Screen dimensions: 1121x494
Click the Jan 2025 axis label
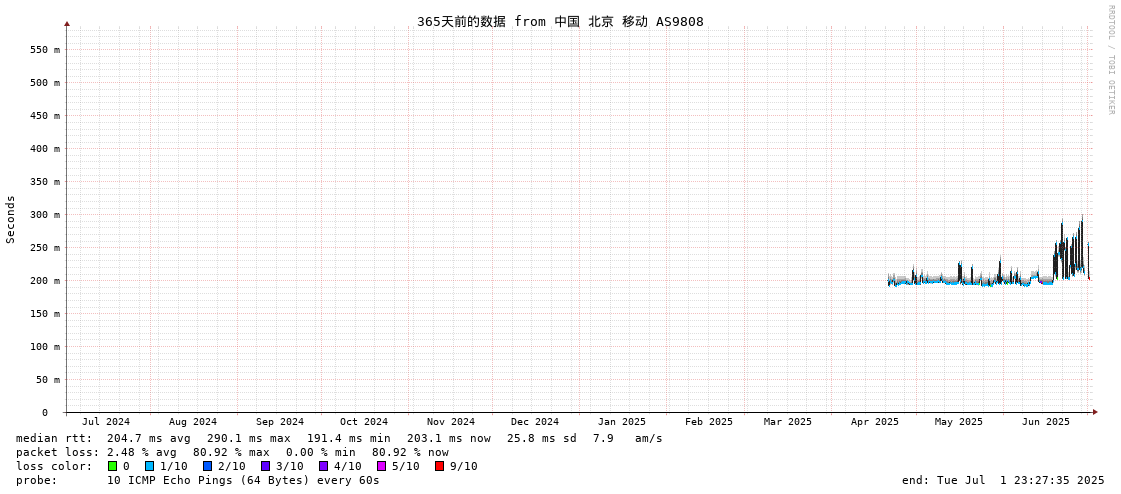(622, 422)
